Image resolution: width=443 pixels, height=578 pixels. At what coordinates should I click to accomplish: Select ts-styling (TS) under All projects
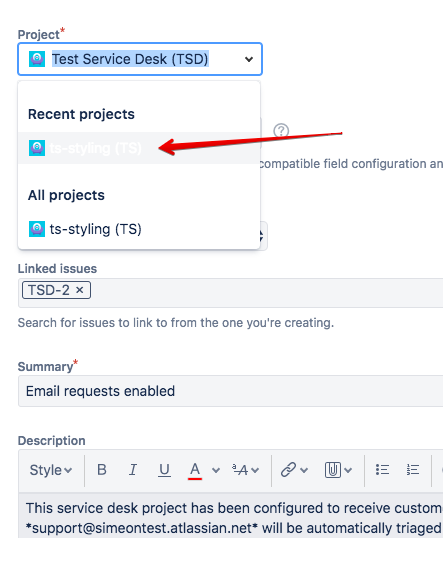pos(139,229)
